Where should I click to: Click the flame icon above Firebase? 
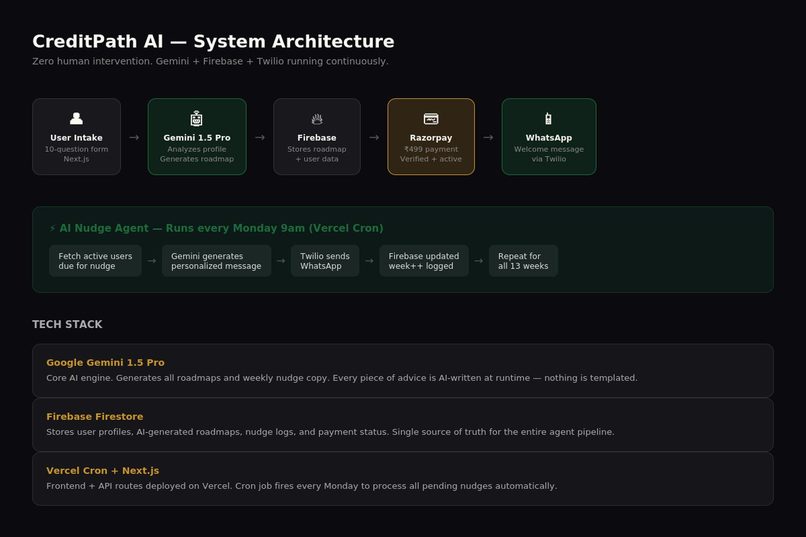[x=317, y=119]
